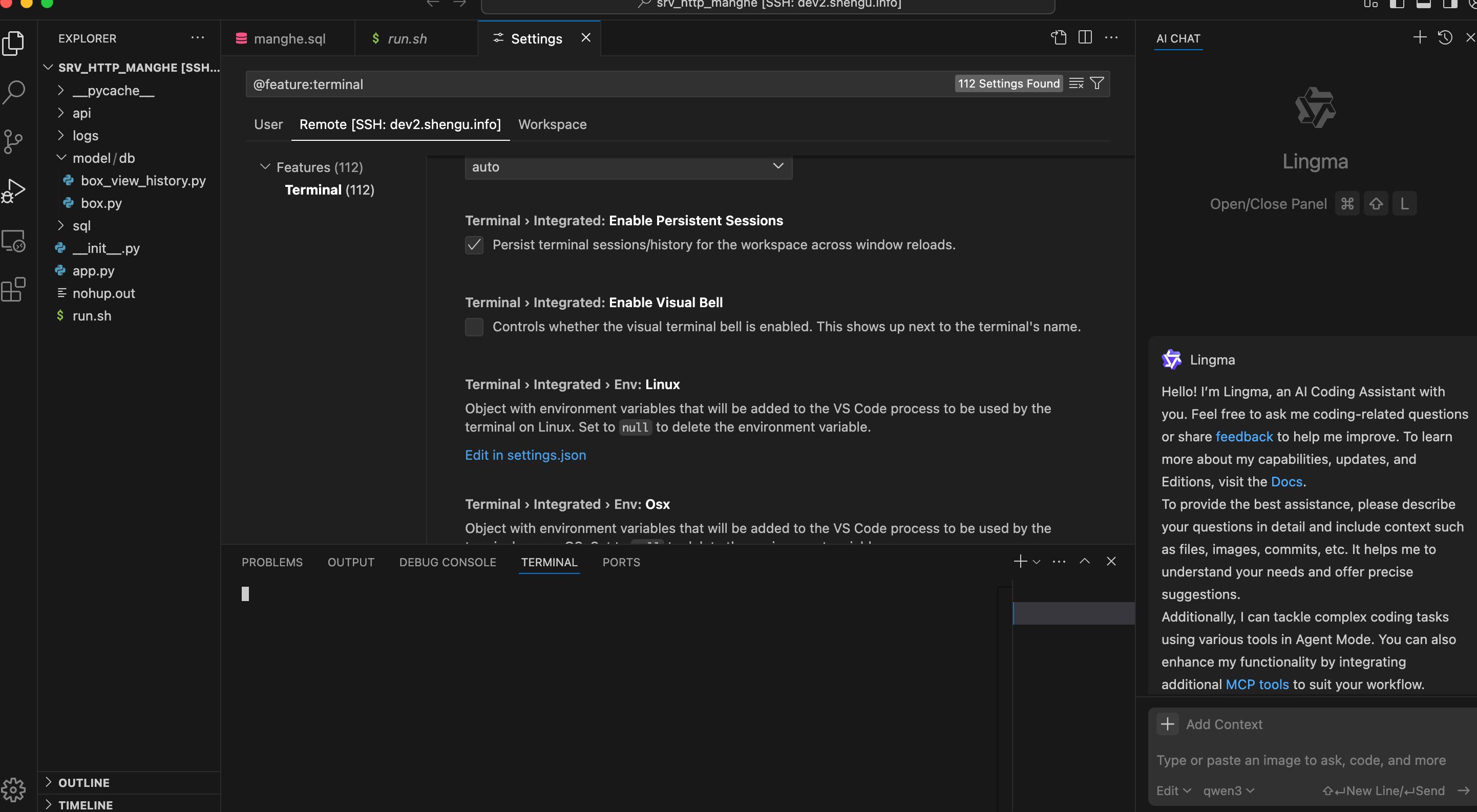Open Source Control view in activity bar

pyautogui.click(x=14, y=141)
